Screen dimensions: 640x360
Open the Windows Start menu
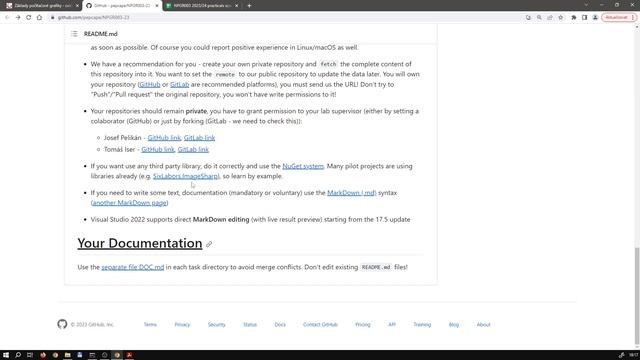pyautogui.click(x=6, y=355)
